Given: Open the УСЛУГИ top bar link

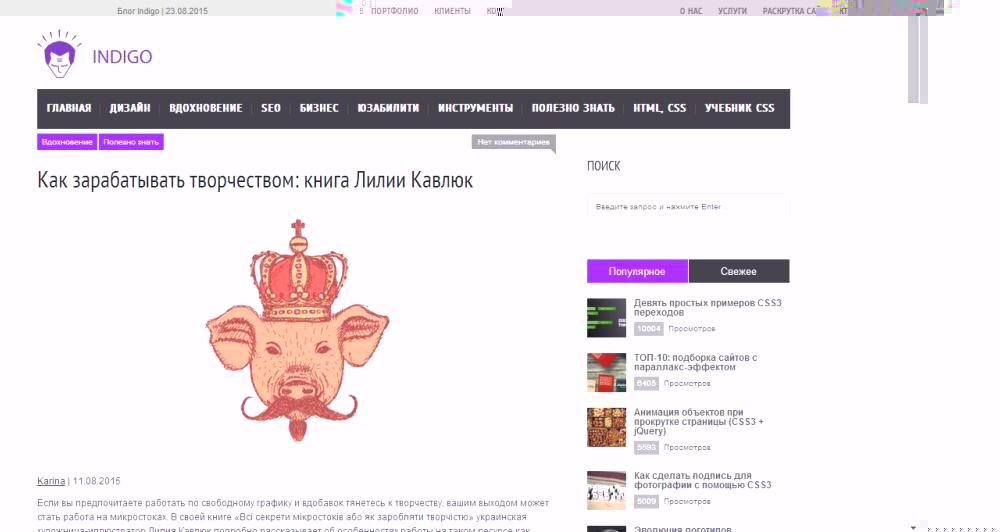Looking at the screenshot, I should [x=732, y=11].
